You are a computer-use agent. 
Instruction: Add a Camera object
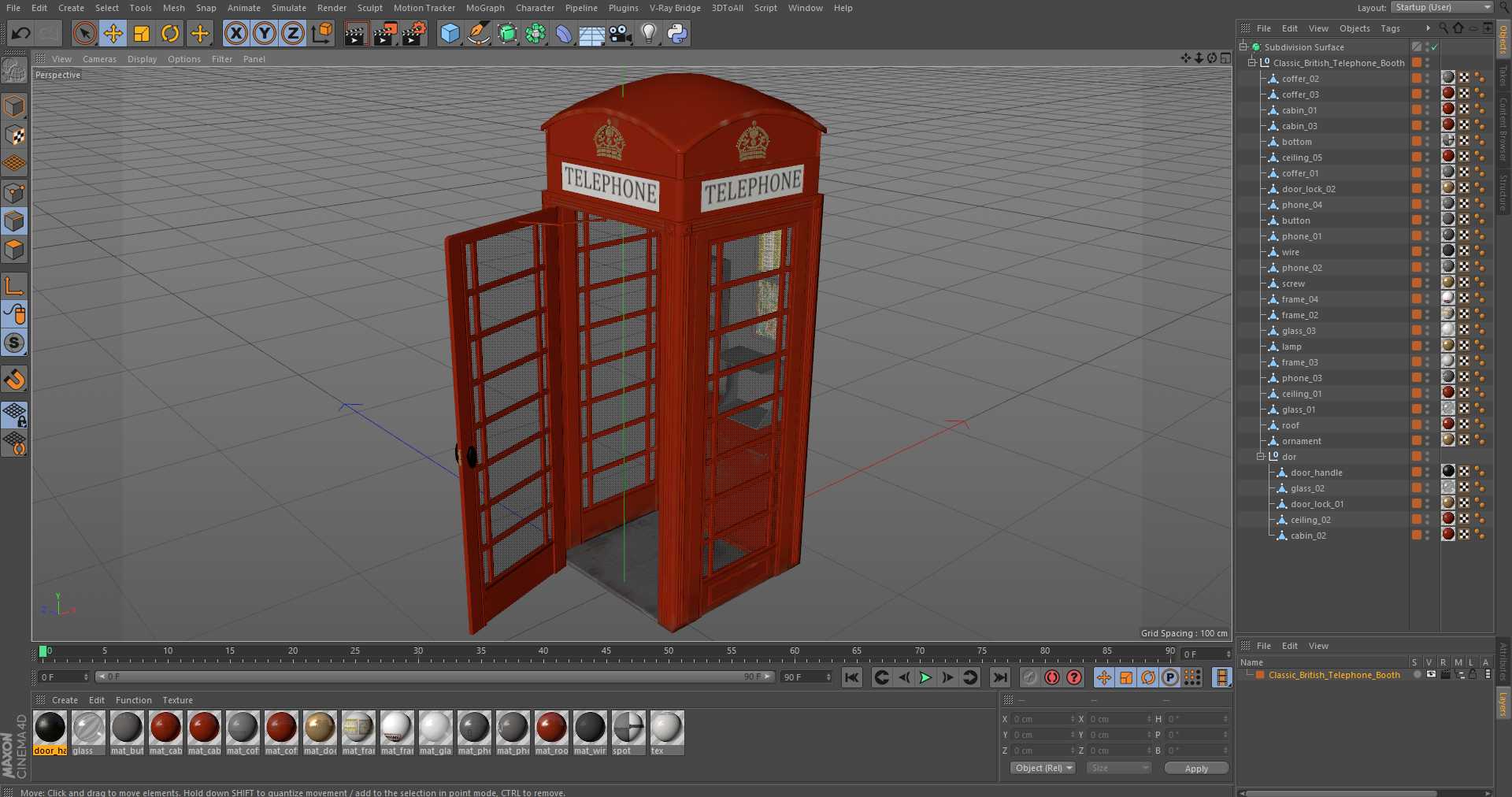621,33
